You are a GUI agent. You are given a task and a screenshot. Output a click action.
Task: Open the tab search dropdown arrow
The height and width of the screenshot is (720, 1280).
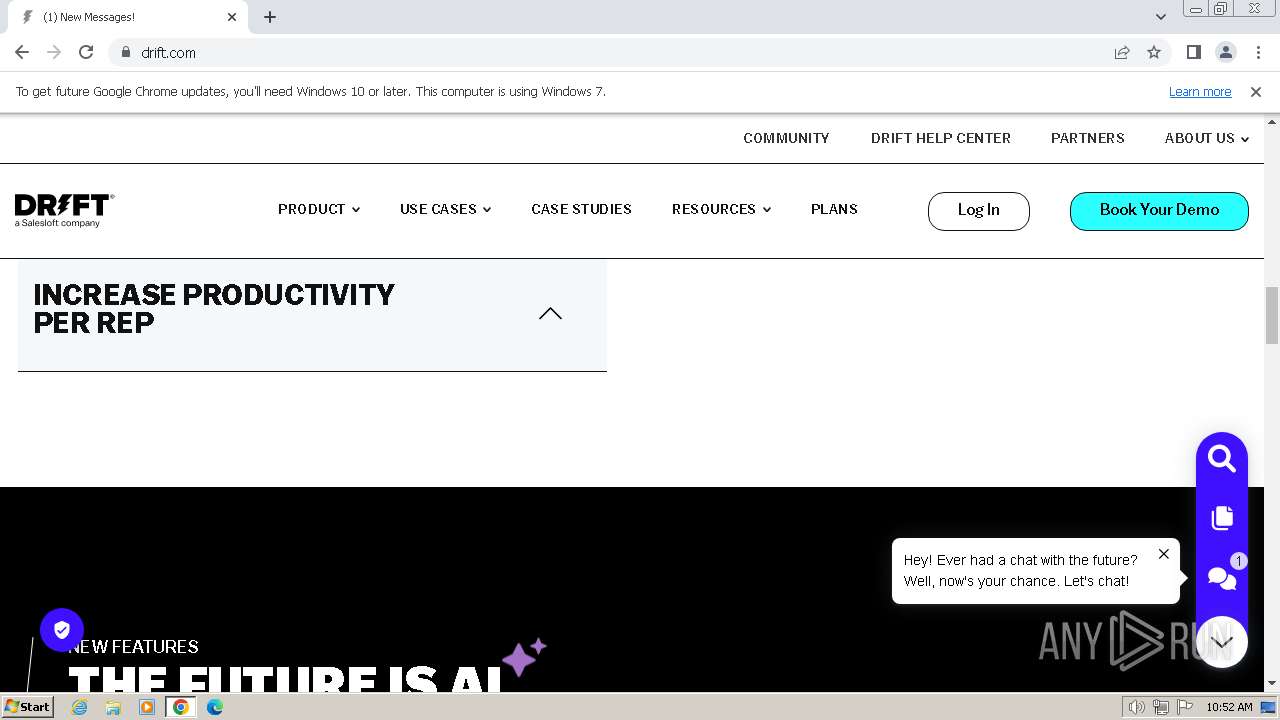click(1160, 17)
